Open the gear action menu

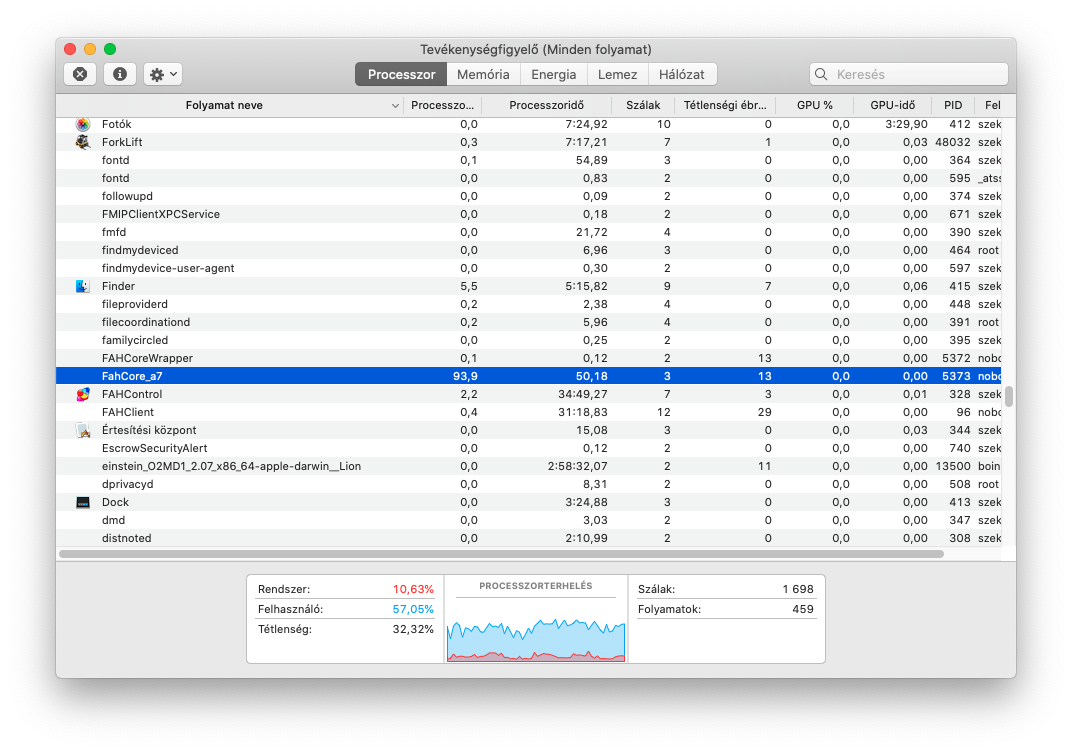point(163,74)
